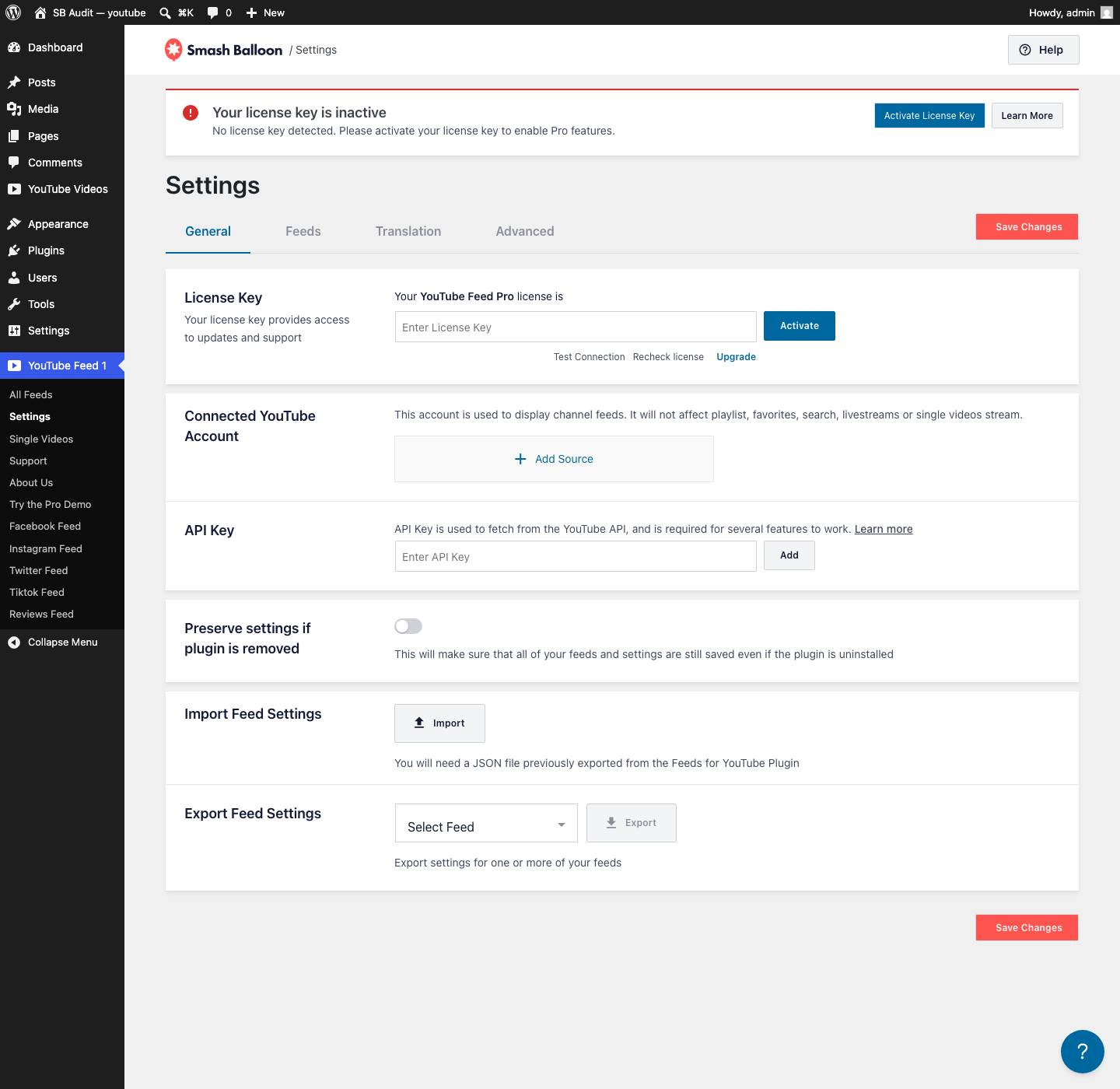Click Export button
This screenshot has width=1120, height=1089.
[632, 823]
